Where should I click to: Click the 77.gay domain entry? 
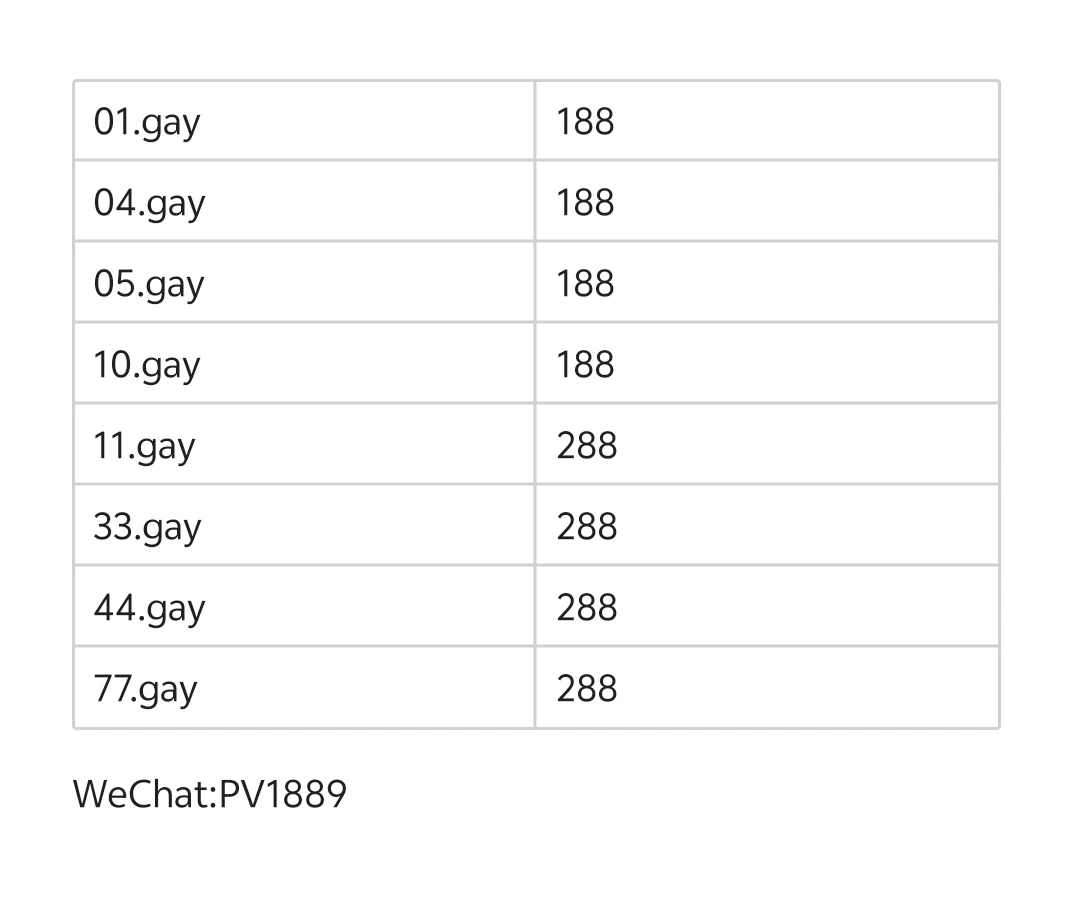(x=145, y=690)
